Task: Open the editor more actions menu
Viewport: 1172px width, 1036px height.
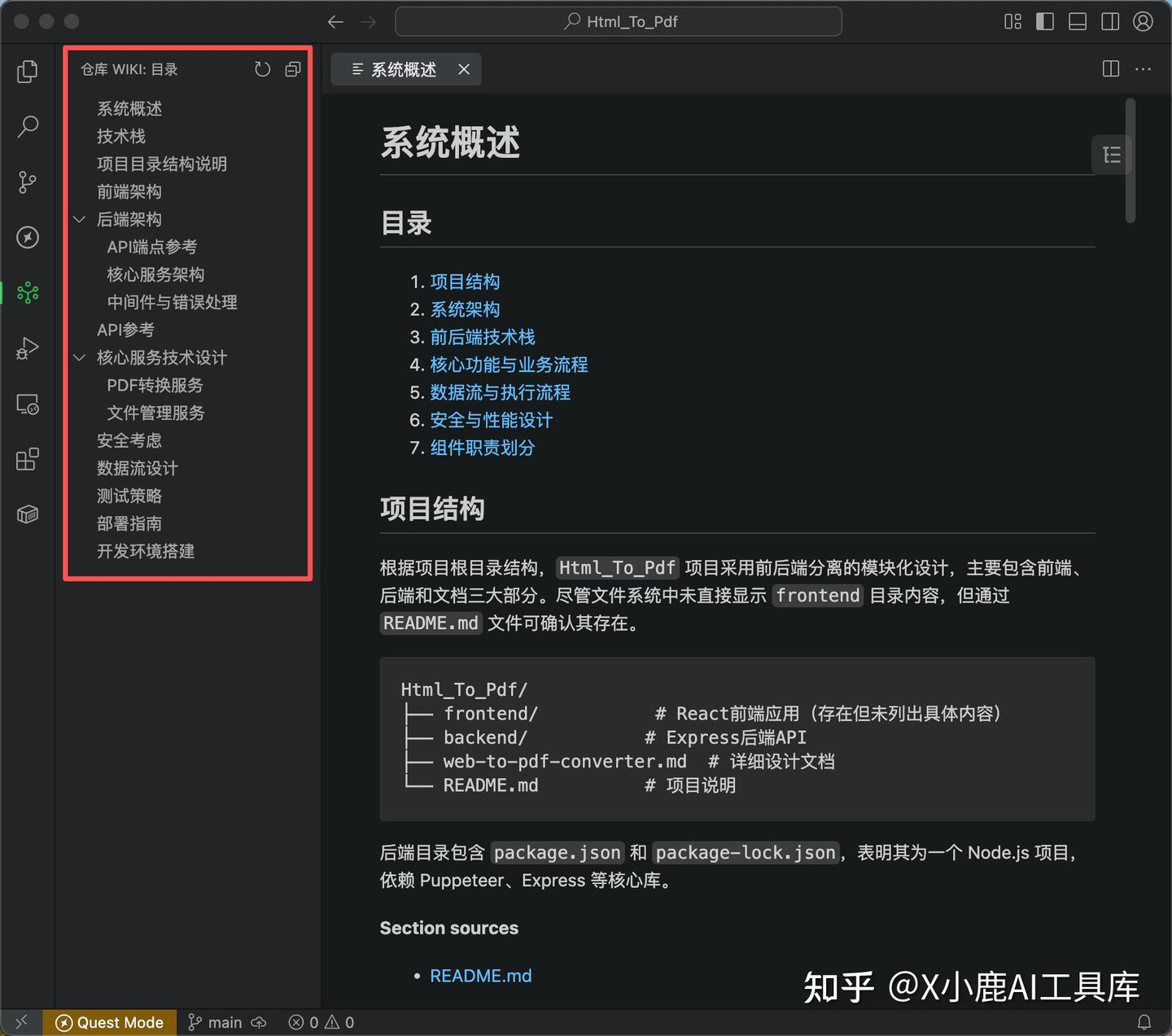Action: [x=1144, y=69]
